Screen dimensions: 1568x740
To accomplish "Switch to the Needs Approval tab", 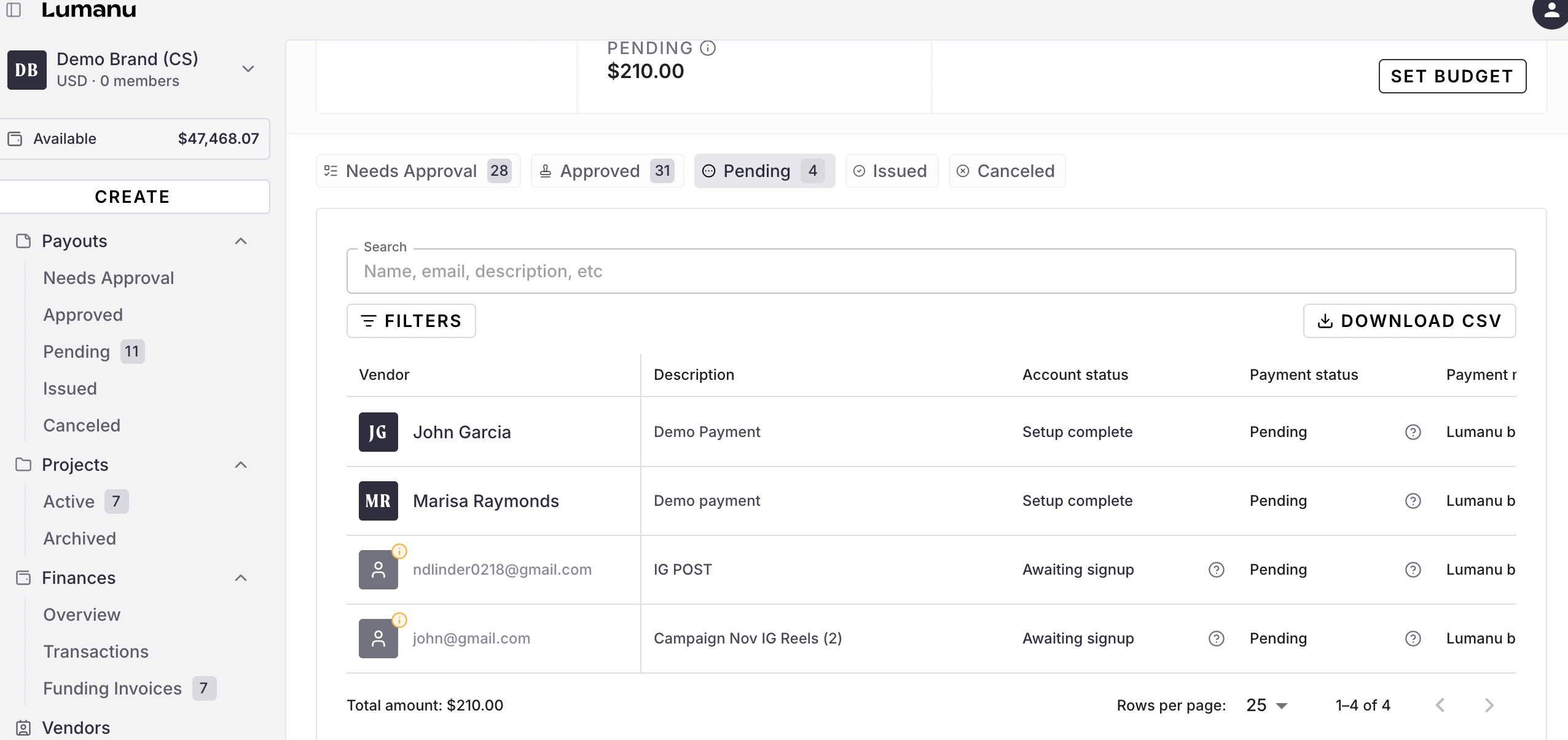I will click(418, 171).
